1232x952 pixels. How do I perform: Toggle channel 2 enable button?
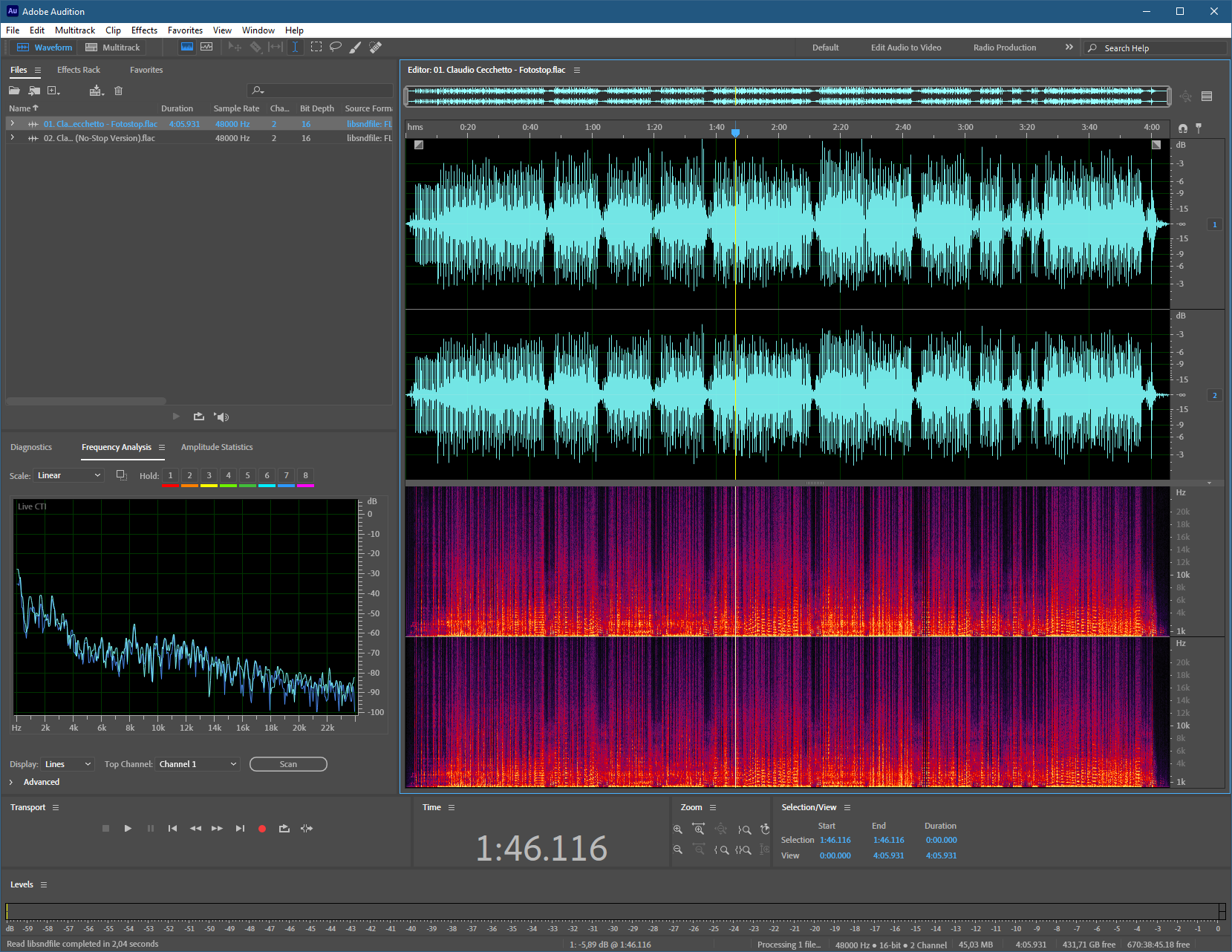pos(1215,395)
